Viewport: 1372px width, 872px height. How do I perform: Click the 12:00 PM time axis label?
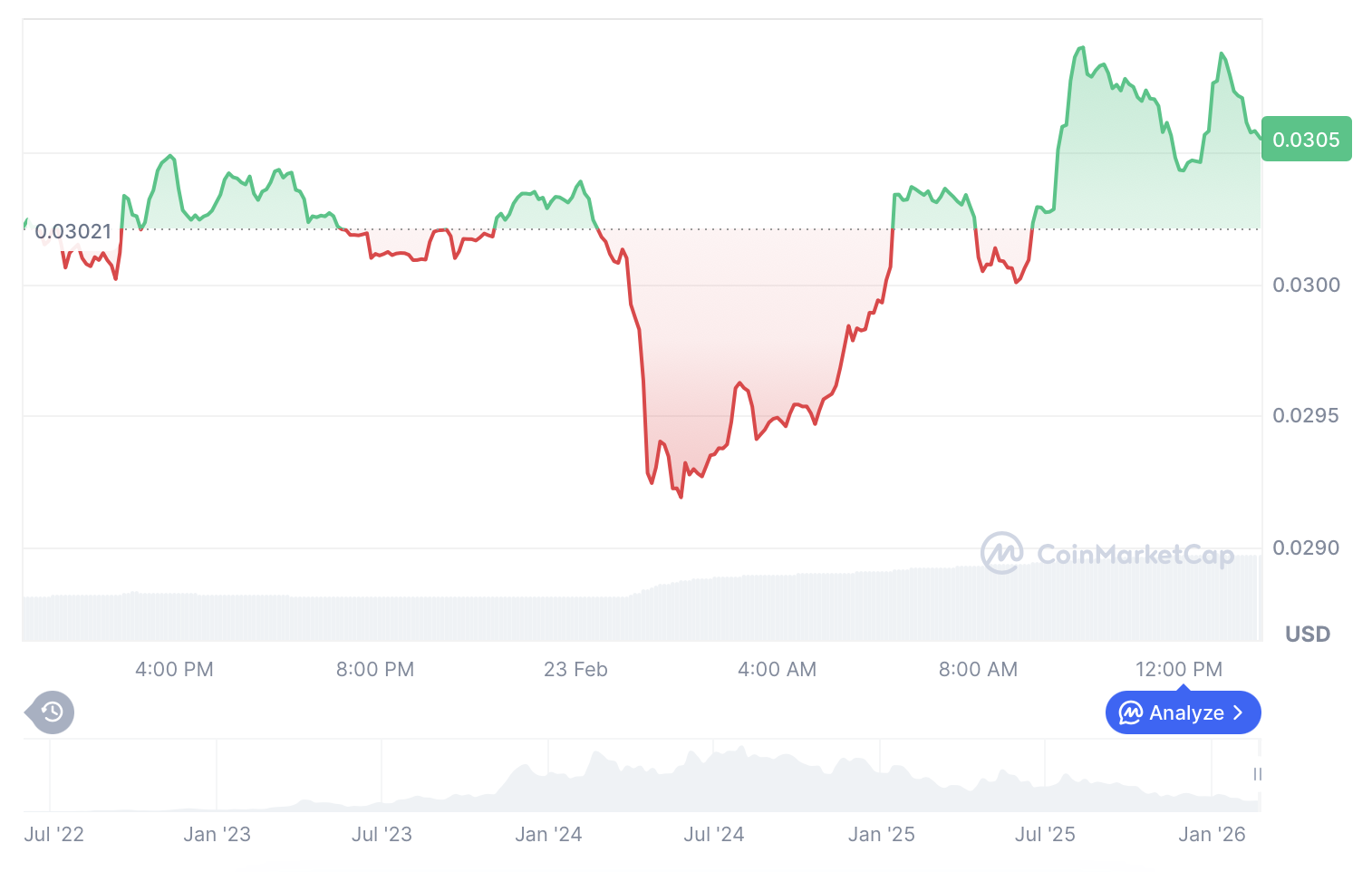pyautogui.click(x=1178, y=670)
